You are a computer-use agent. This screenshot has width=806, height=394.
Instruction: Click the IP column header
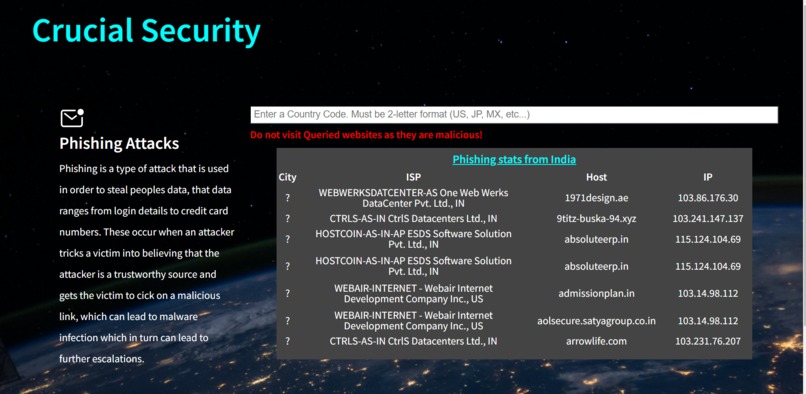pyautogui.click(x=708, y=177)
